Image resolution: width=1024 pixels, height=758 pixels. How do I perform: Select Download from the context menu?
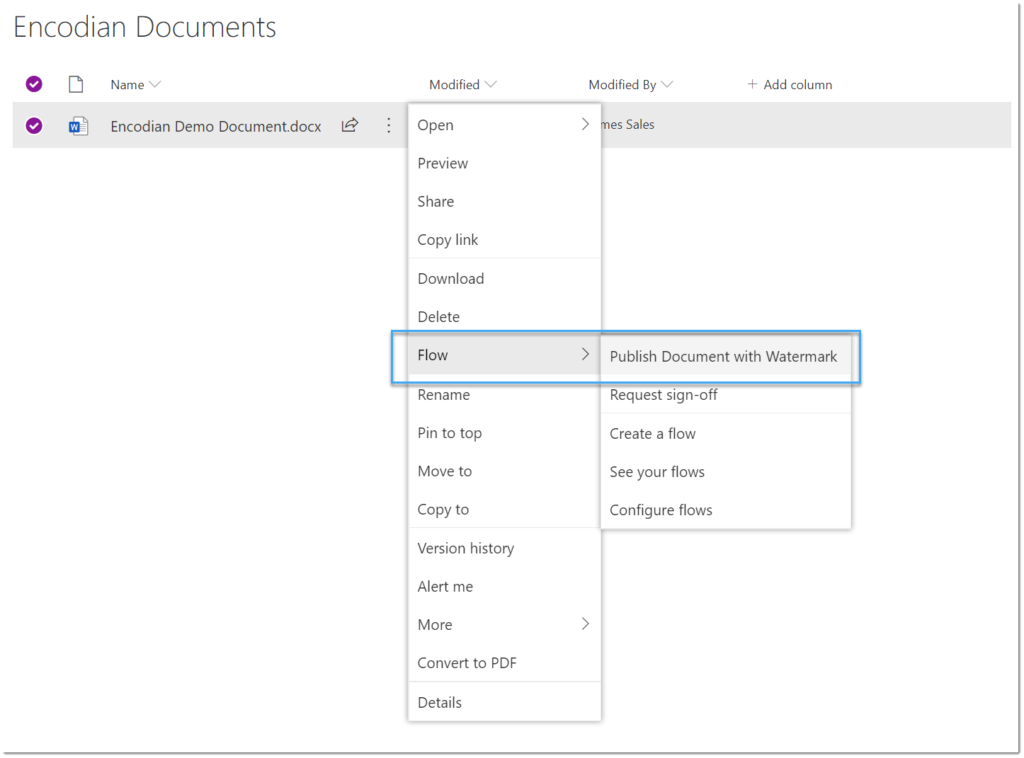504,278
